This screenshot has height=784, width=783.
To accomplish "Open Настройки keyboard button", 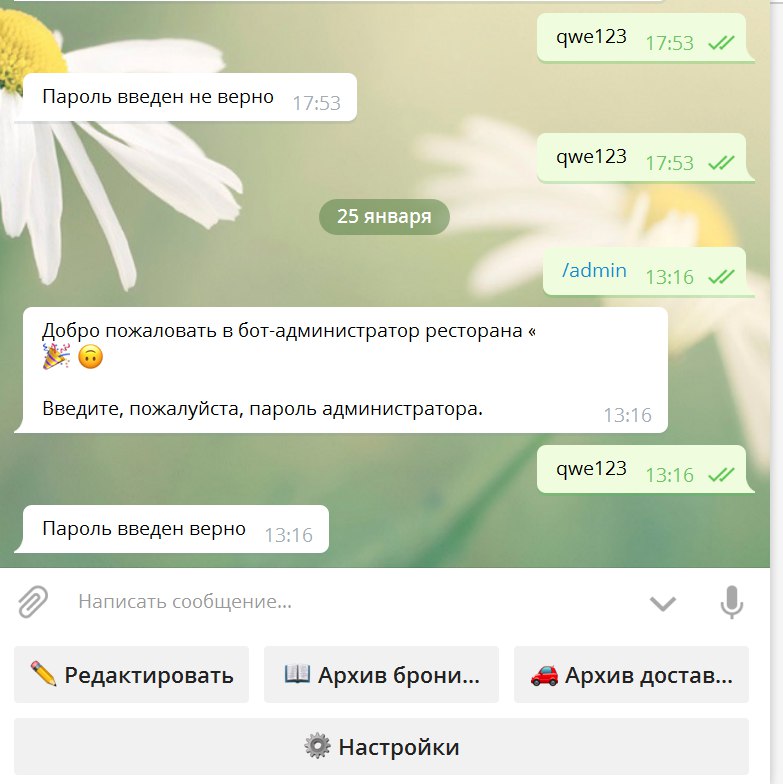I will click(x=382, y=746).
